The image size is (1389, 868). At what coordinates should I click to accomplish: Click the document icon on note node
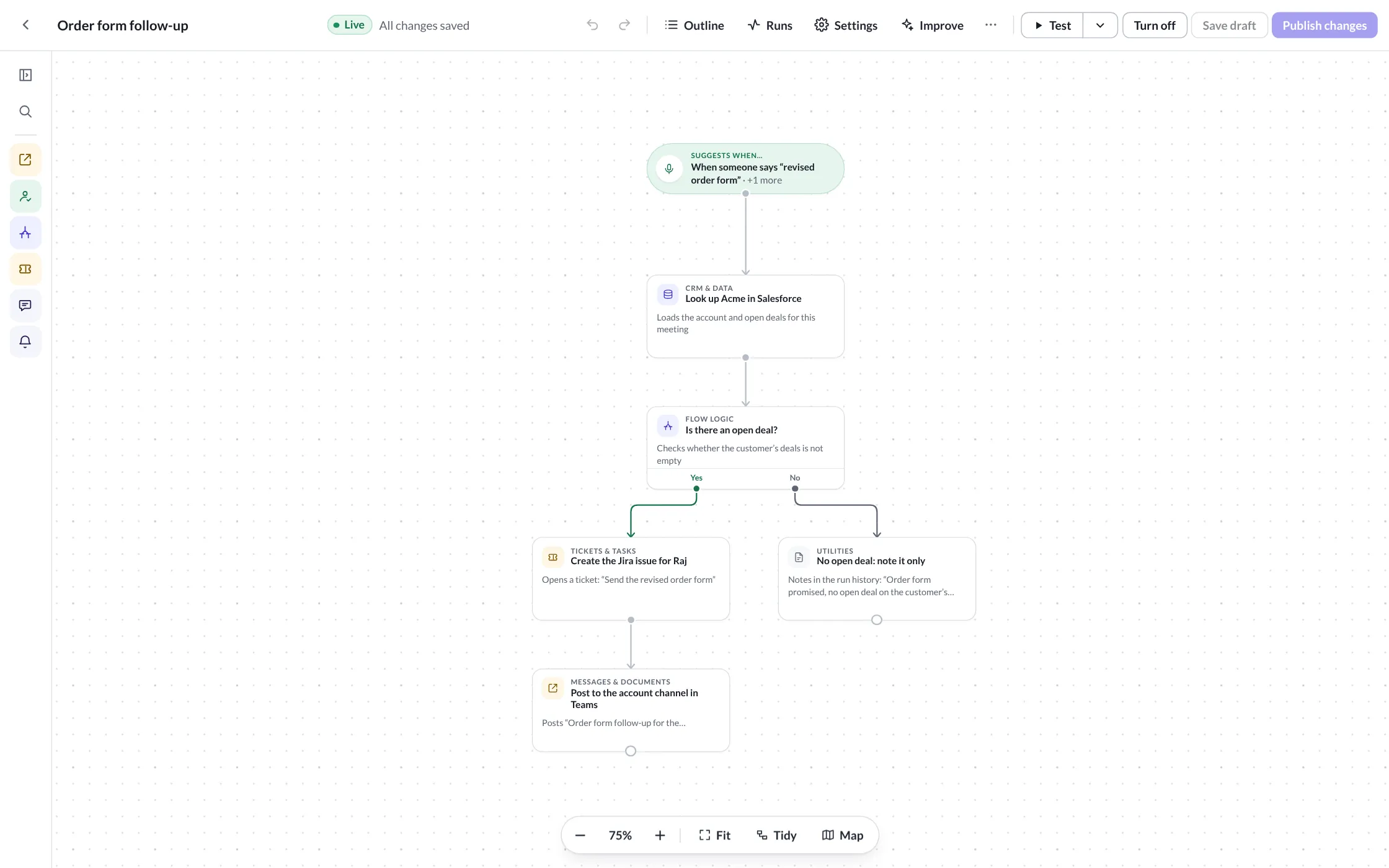[799, 557]
